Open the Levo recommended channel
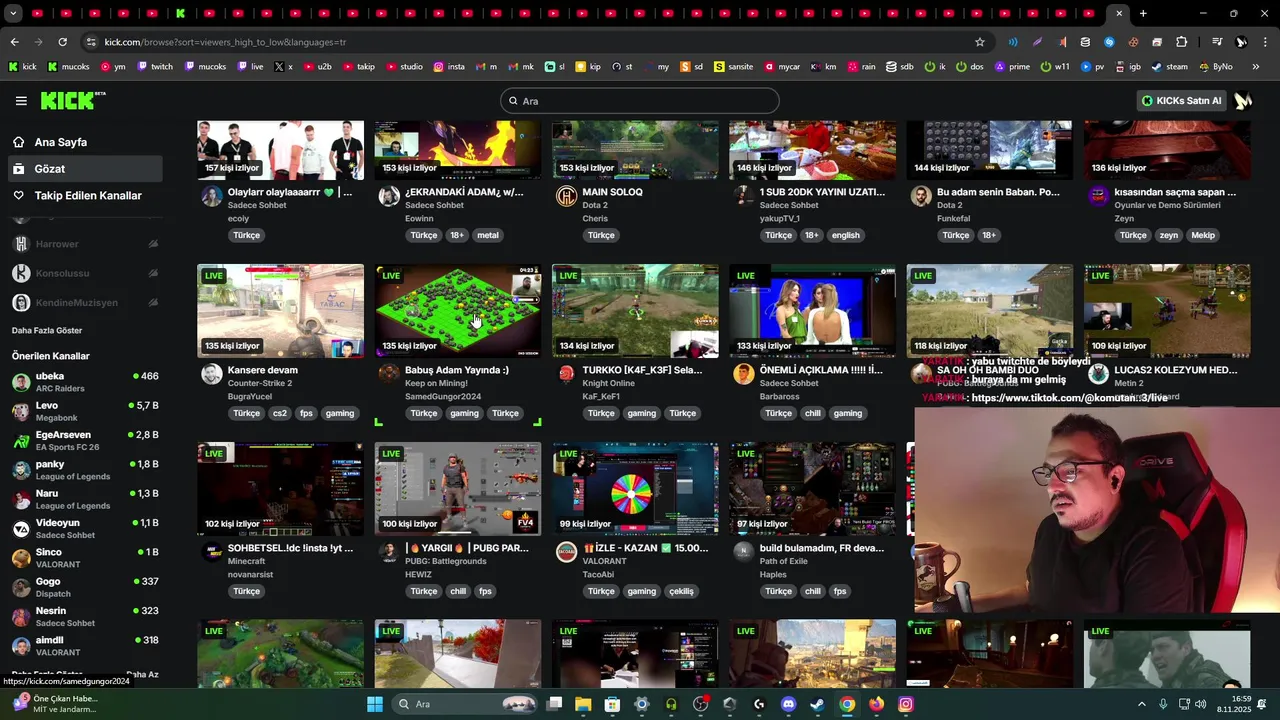This screenshot has width=1280, height=720. (85, 411)
